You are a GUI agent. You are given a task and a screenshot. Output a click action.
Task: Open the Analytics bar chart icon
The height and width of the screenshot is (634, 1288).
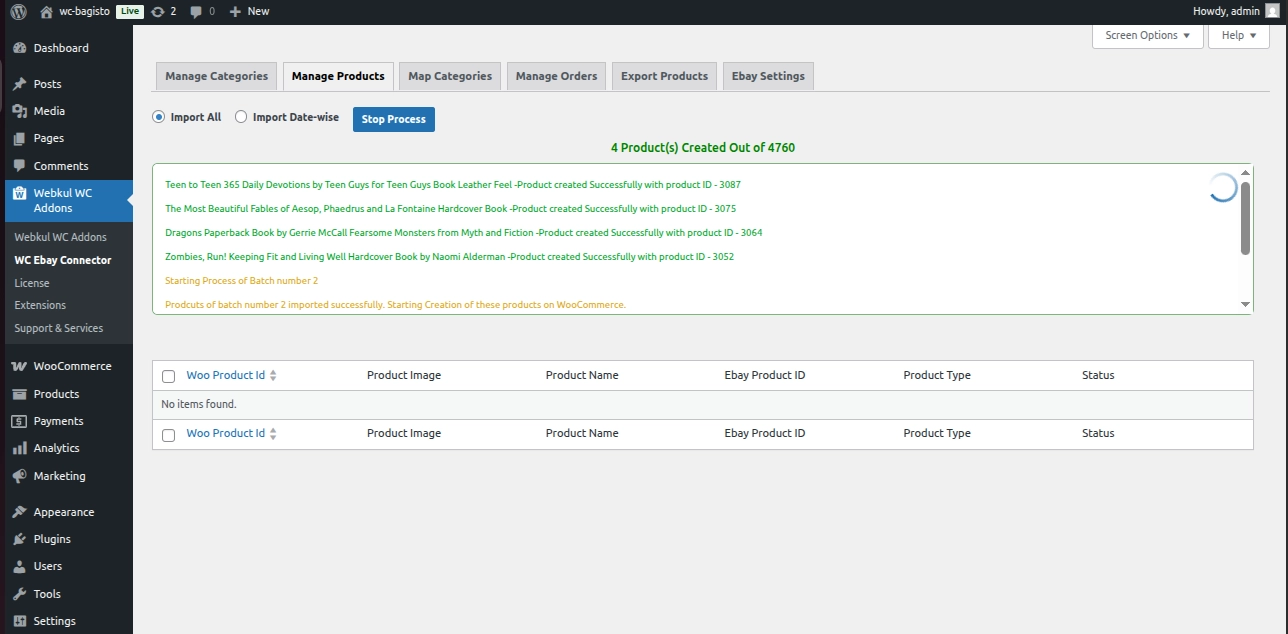coord(19,448)
